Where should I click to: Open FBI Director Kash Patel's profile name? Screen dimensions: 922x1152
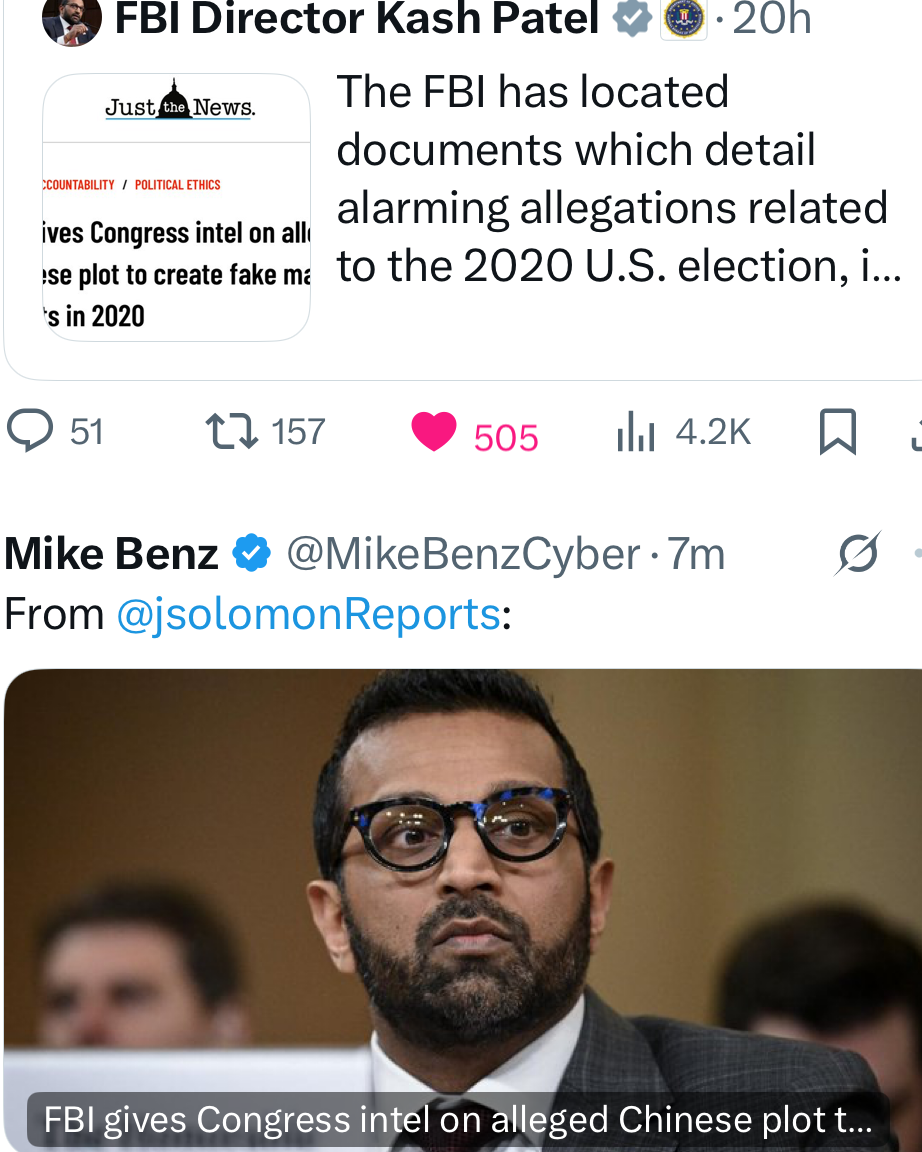tap(357, 18)
